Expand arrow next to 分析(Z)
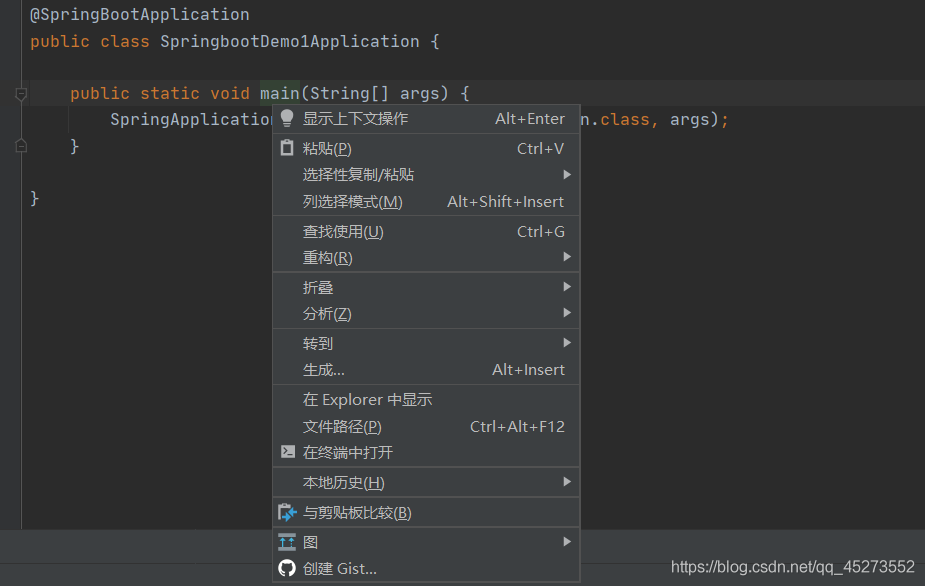 pyautogui.click(x=567, y=313)
